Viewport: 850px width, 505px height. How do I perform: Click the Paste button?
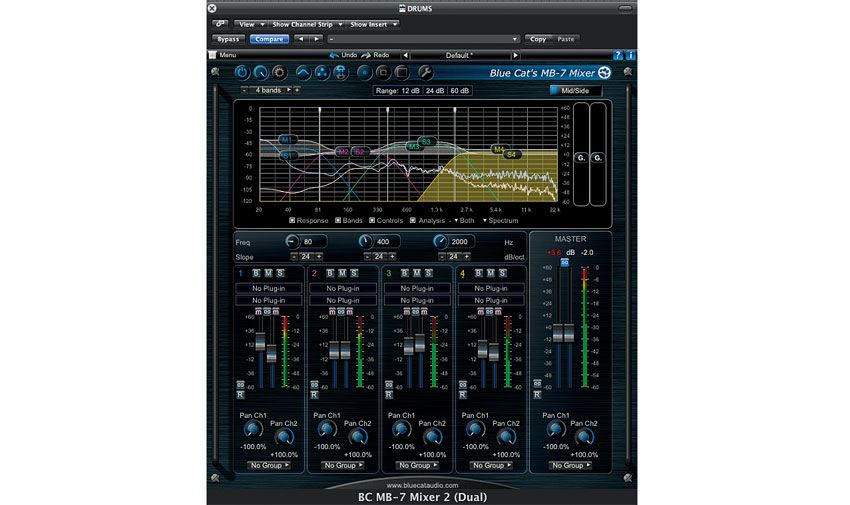pos(565,39)
